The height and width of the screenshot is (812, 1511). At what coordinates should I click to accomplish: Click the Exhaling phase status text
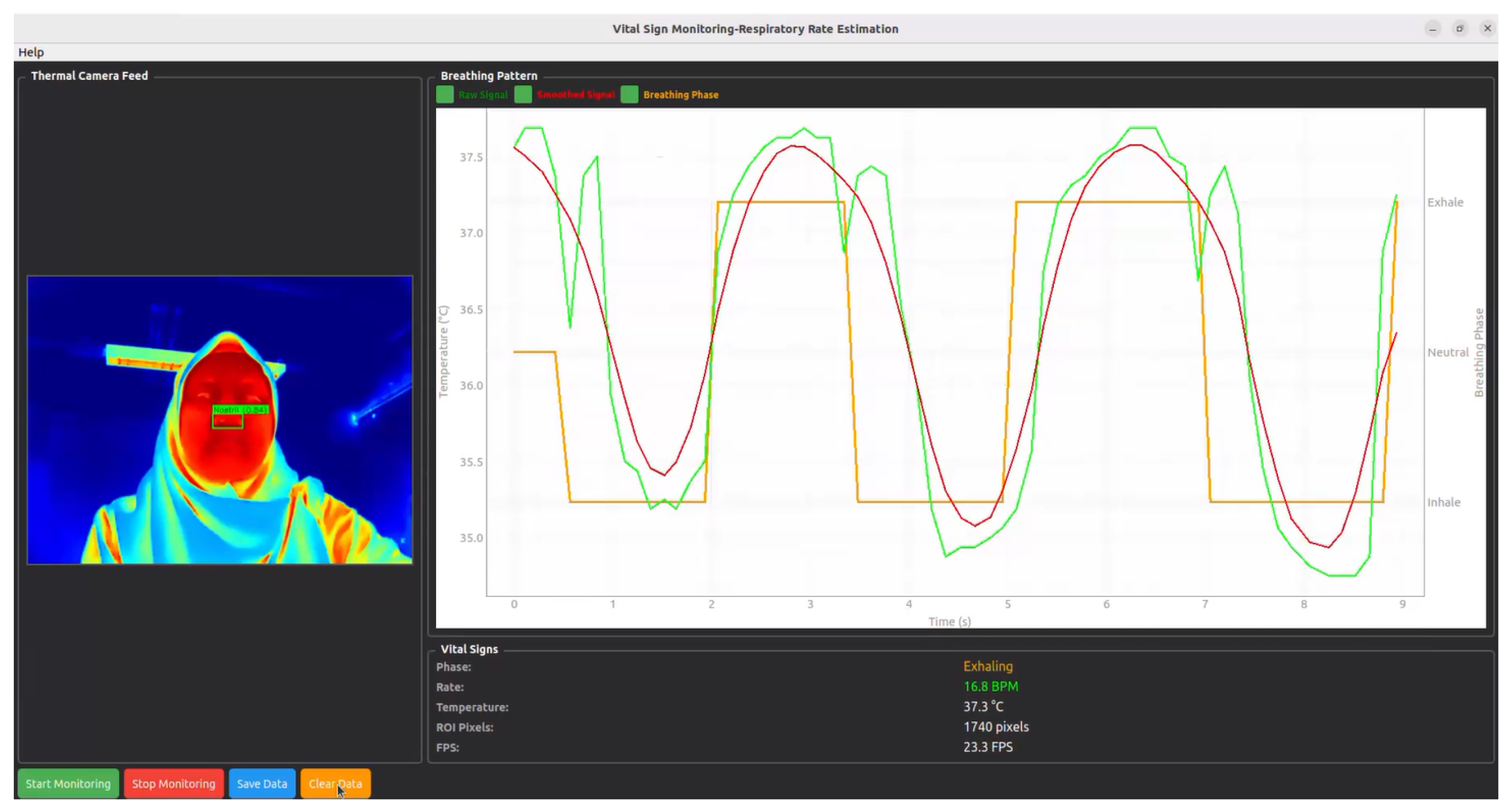(988, 666)
